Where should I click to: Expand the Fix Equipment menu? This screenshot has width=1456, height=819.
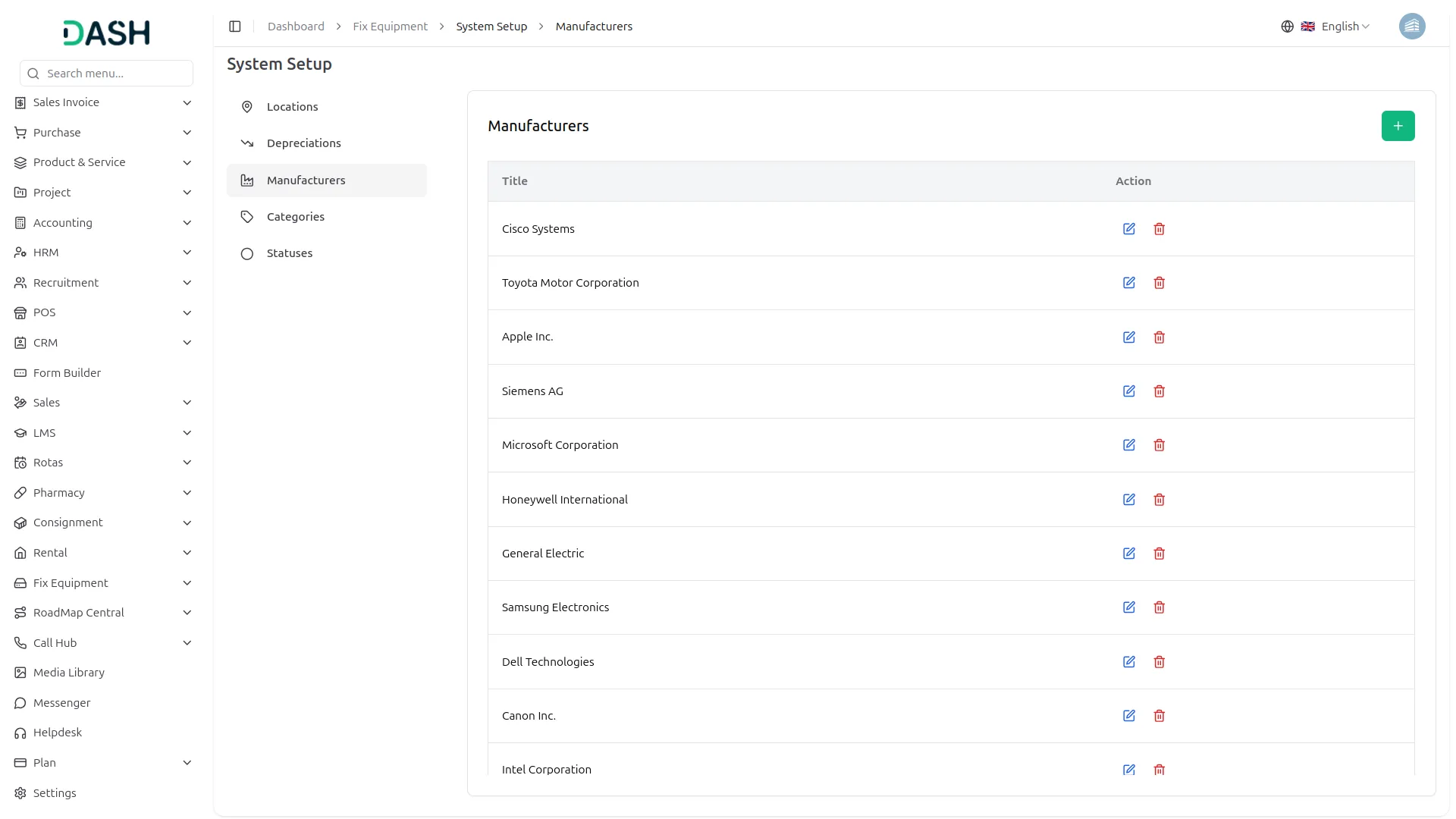(x=102, y=583)
